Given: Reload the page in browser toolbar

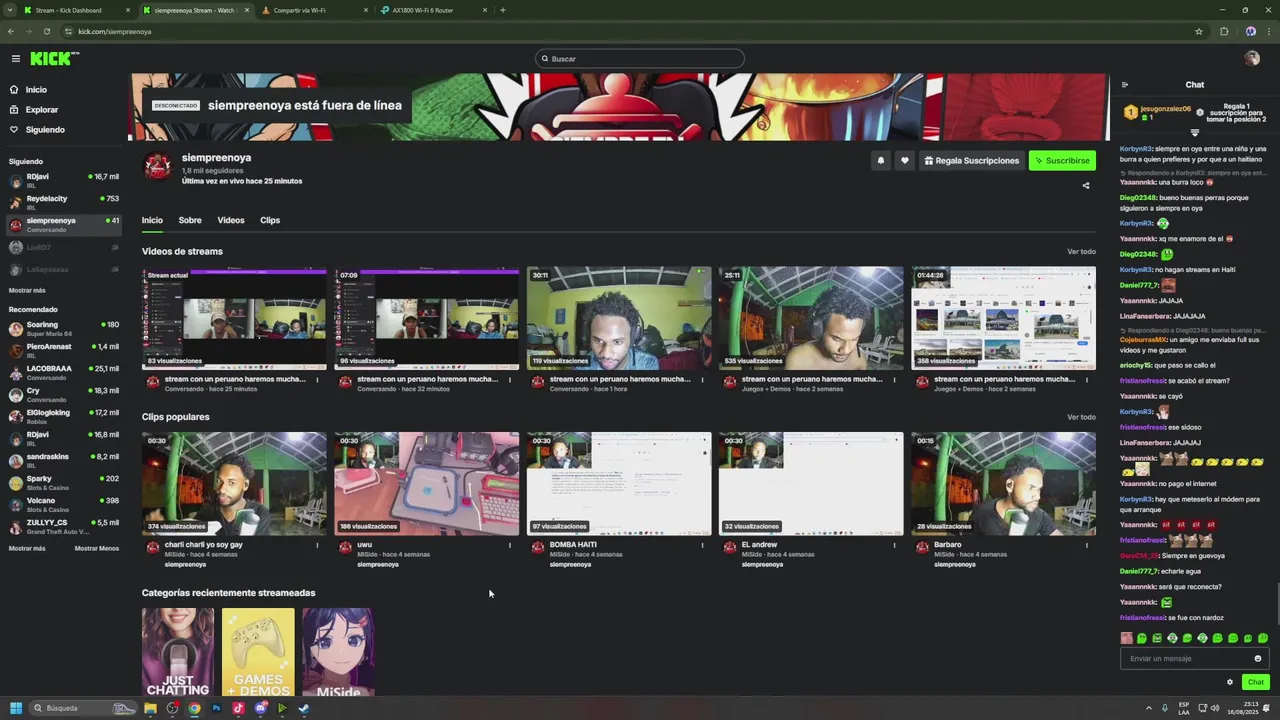Looking at the screenshot, I should coord(47,31).
